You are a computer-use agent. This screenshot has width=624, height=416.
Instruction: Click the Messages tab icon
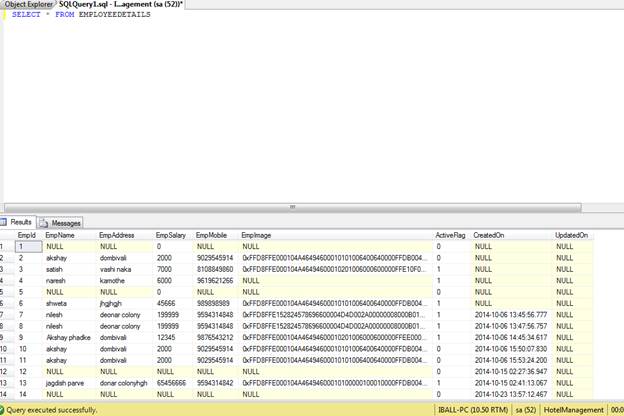(44, 223)
